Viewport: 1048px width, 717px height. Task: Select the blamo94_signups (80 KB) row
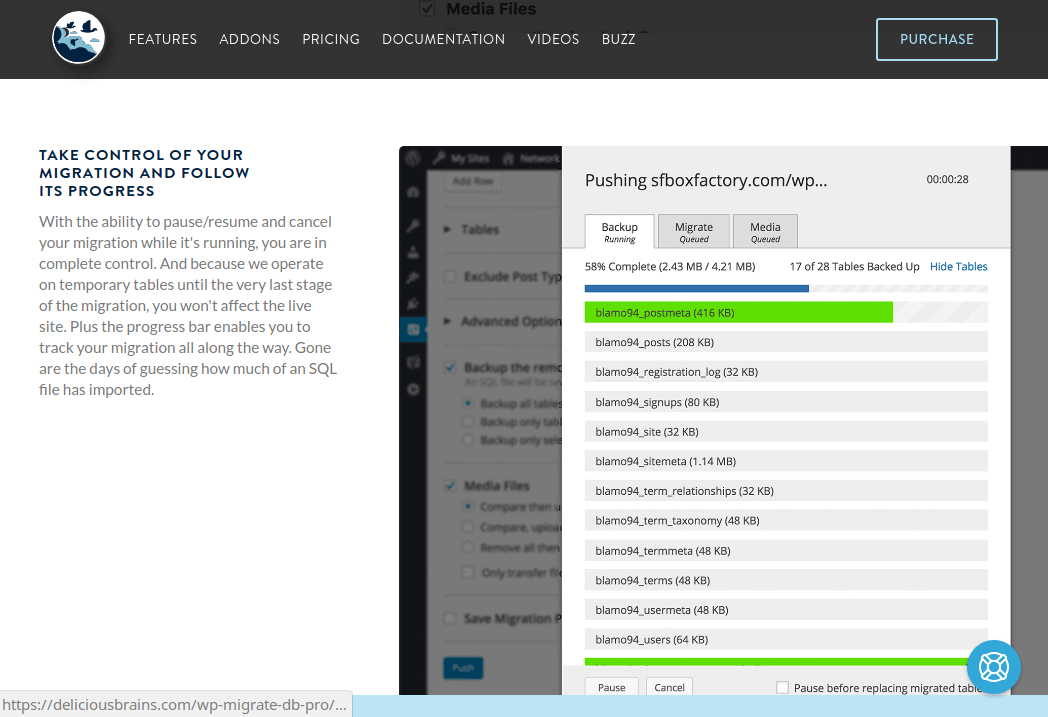coord(786,402)
